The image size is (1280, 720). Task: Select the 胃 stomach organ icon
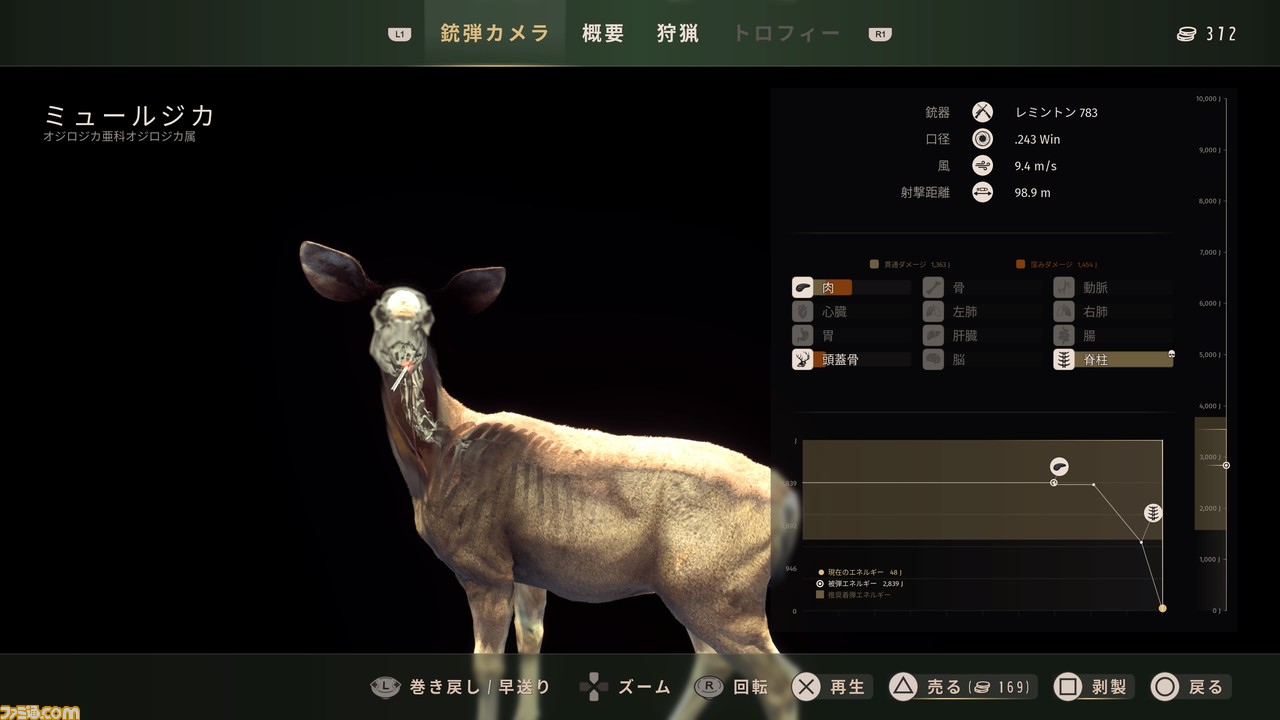(x=803, y=336)
